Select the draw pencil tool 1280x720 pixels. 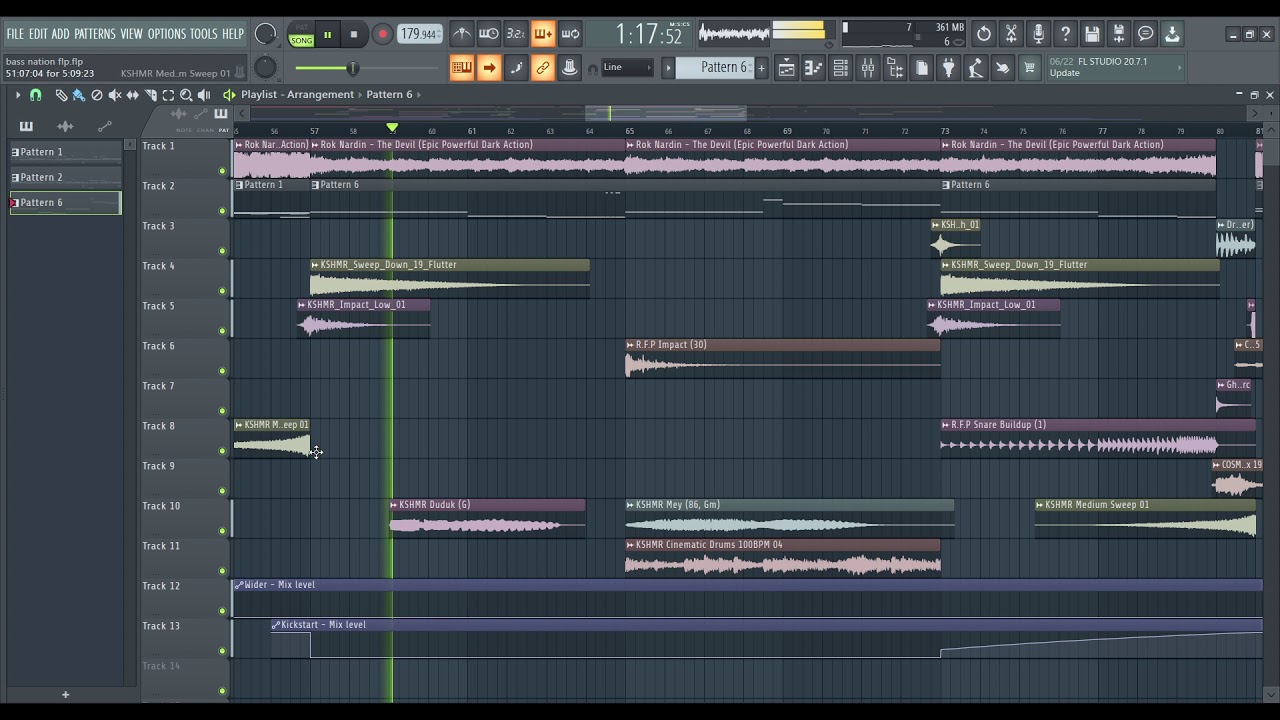(61, 95)
